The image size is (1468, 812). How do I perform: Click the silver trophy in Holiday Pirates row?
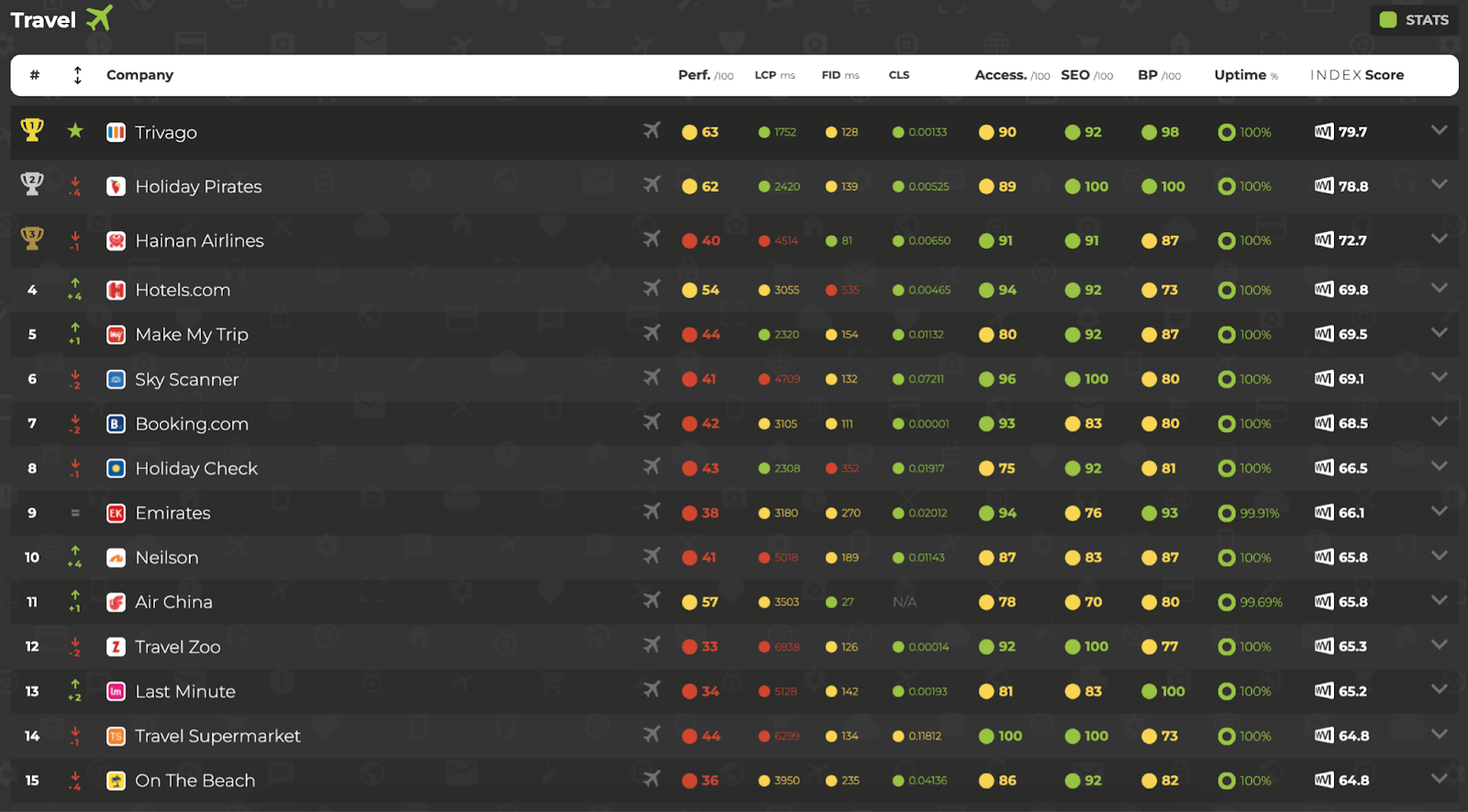coord(32,184)
